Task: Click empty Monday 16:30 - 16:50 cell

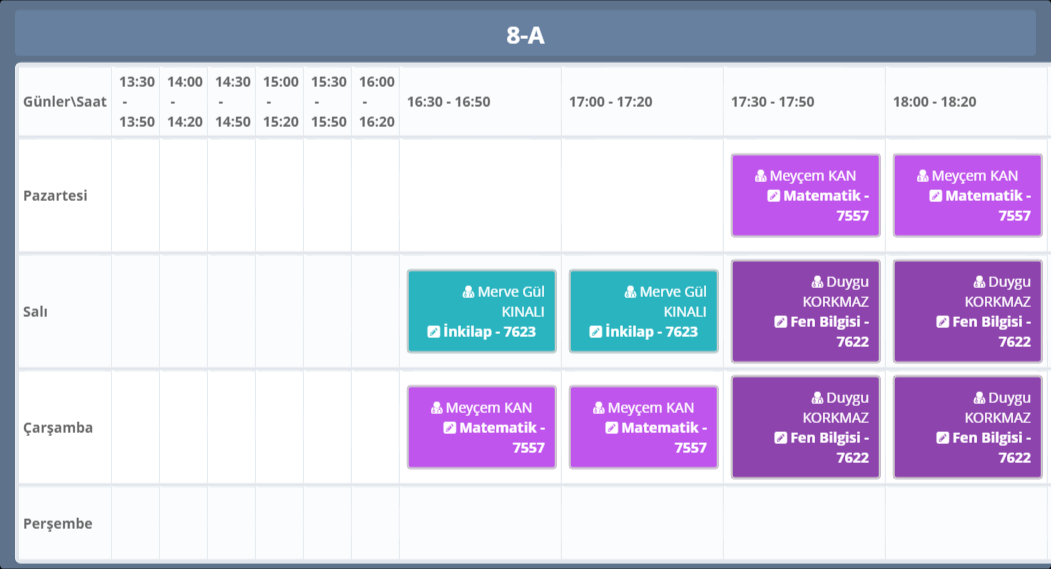Action: [480, 195]
